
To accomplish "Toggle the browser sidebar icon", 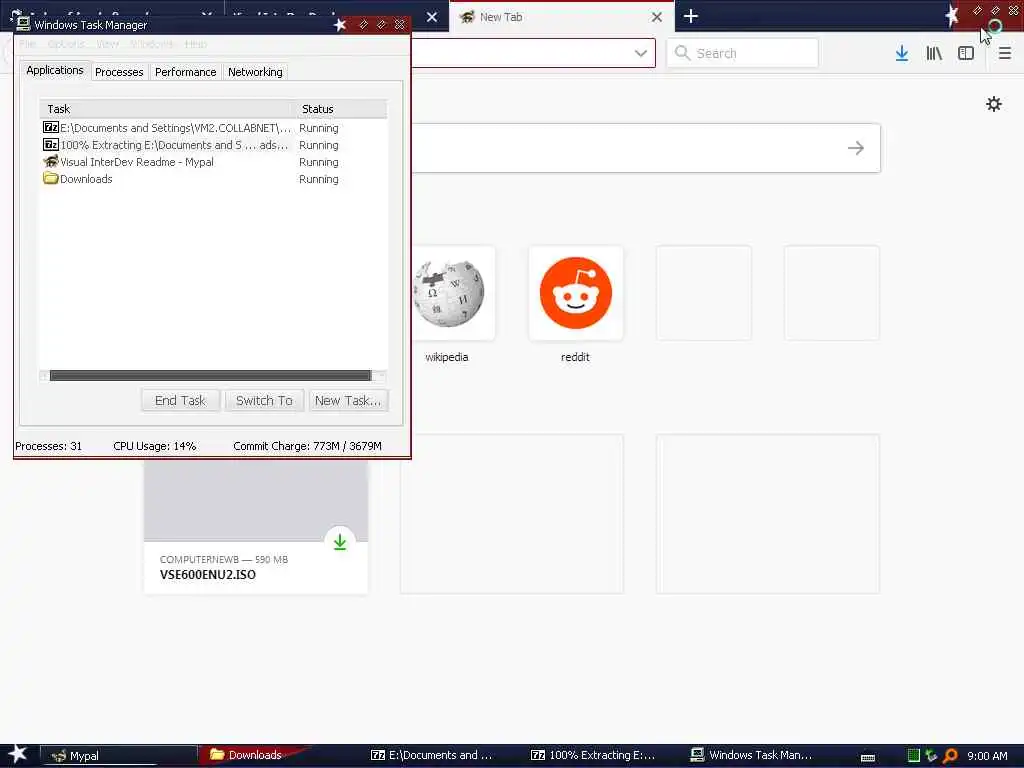I will coord(966,53).
